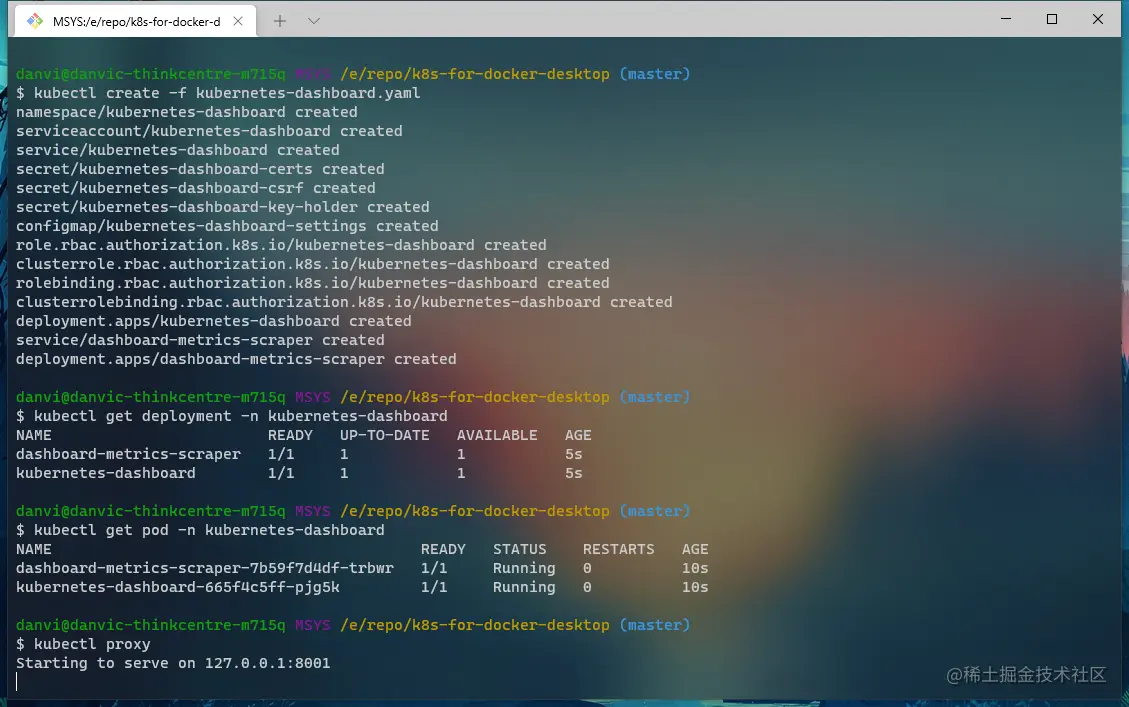Screen dimensions: 1129x707
Task: Click the STATUS column header
Action: 519,549
